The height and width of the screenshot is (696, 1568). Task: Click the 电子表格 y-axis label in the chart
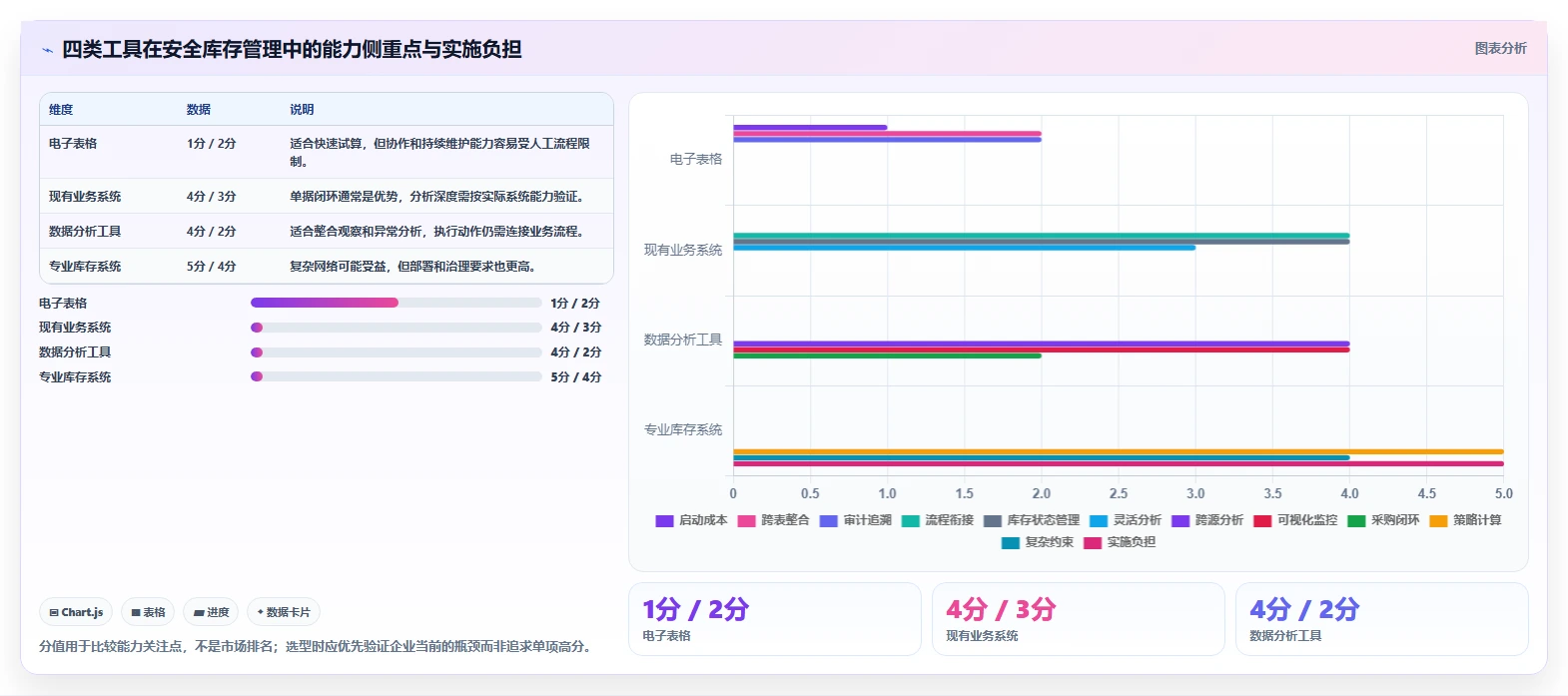[x=696, y=159]
